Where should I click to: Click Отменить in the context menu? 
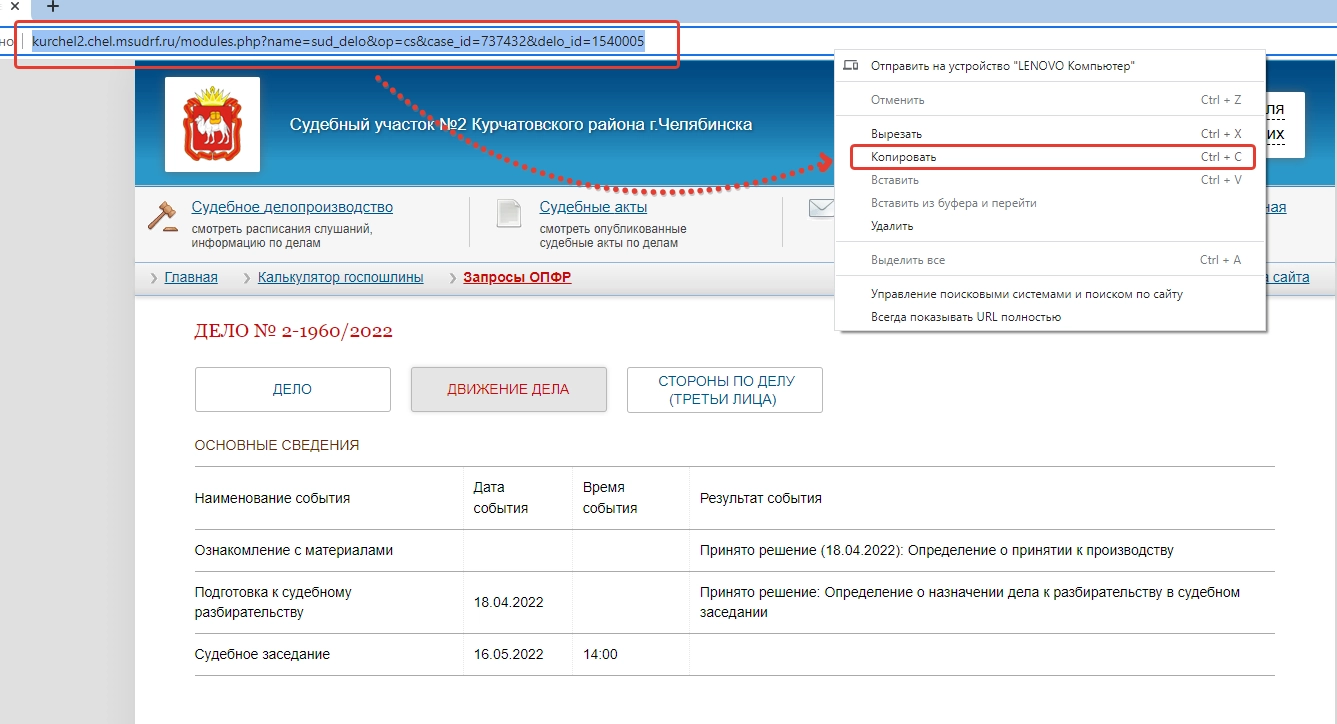click(x=1051, y=100)
